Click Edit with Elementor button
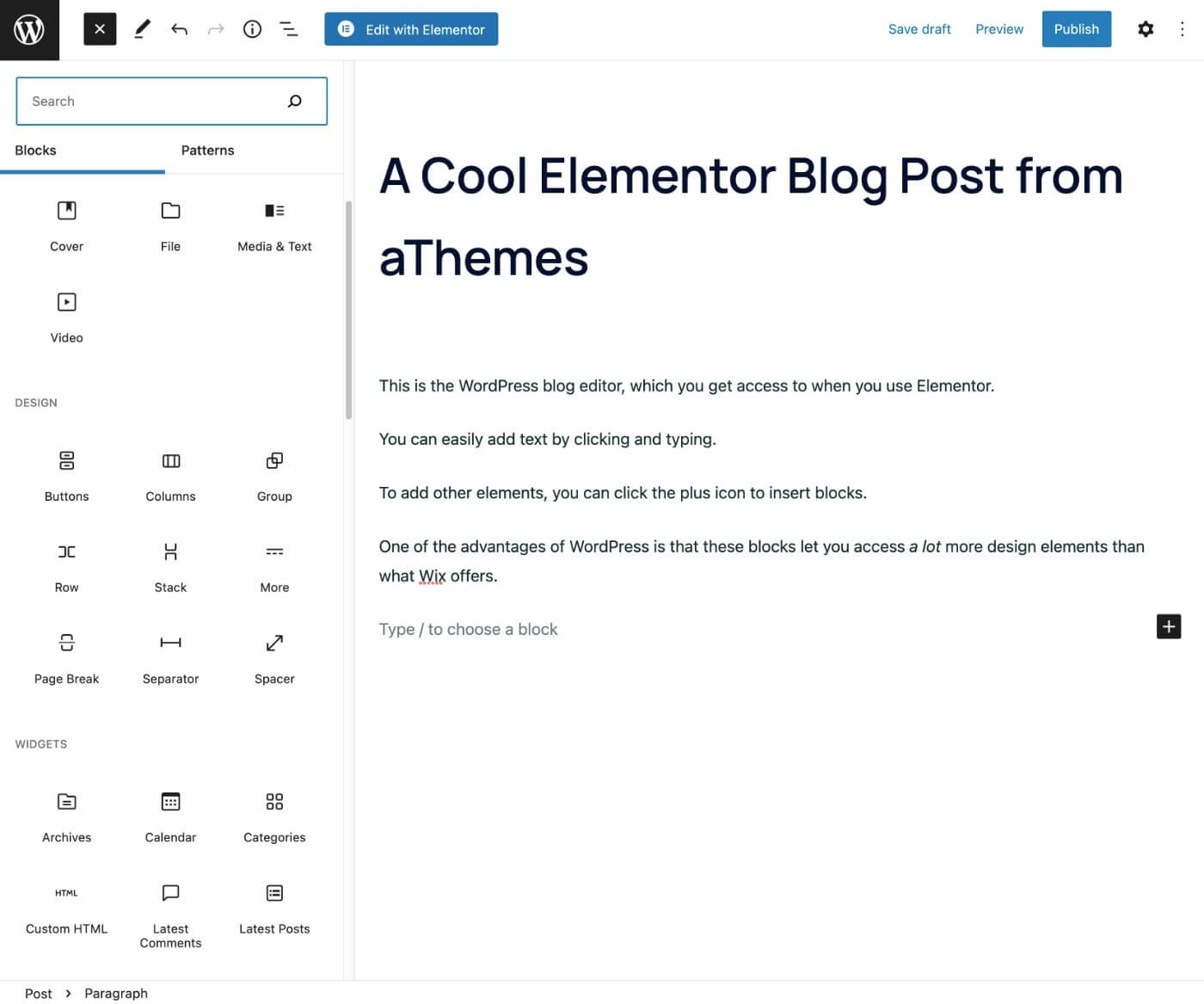Image resolution: width=1204 pixels, height=1004 pixels. [x=411, y=29]
